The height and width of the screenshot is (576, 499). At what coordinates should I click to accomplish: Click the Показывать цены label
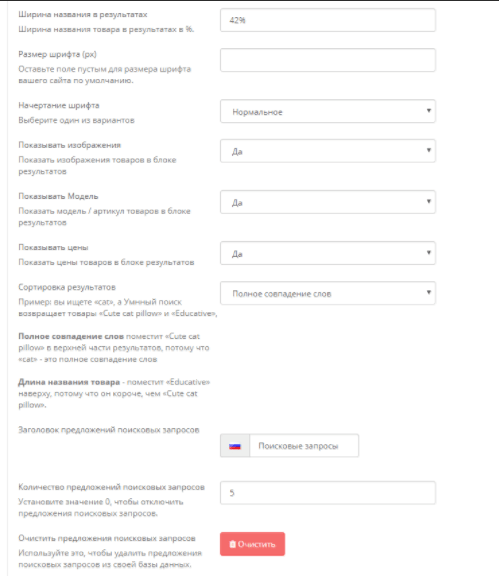pos(53,248)
